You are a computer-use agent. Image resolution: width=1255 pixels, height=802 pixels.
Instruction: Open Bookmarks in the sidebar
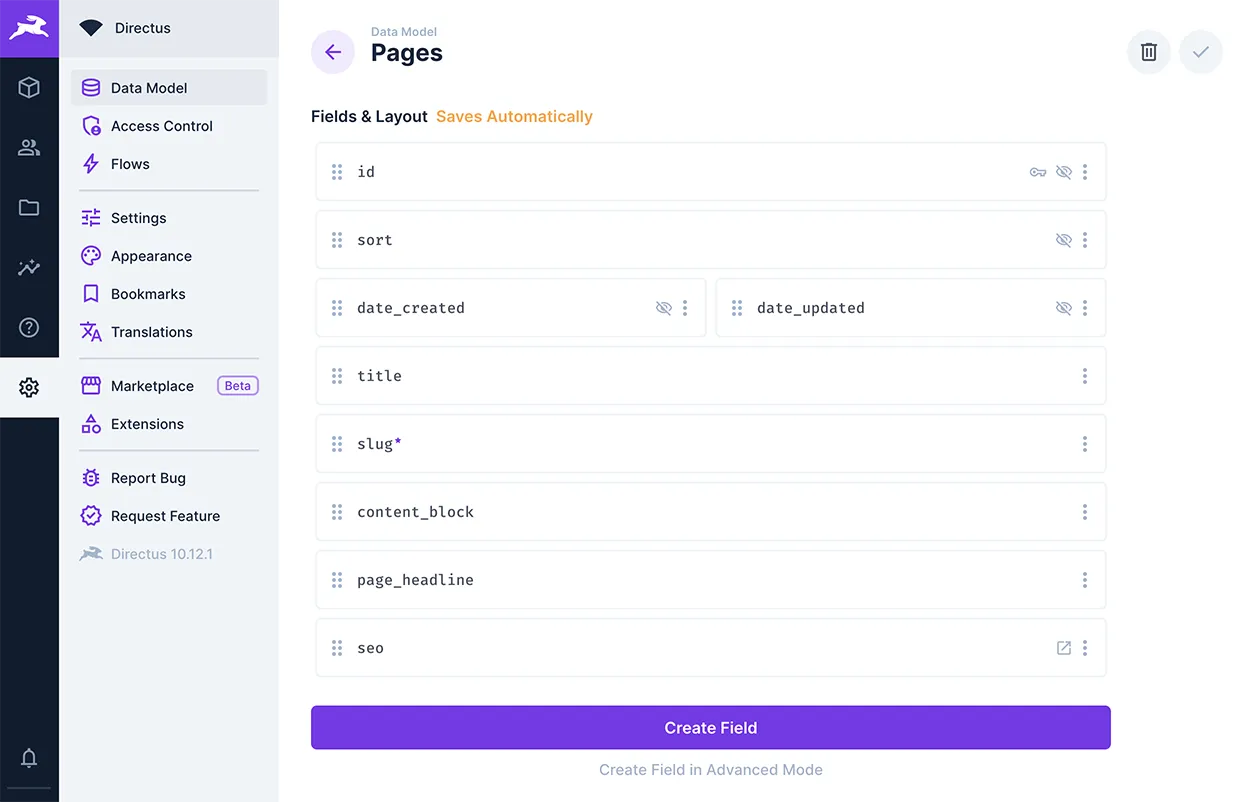click(x=169, y=294)
